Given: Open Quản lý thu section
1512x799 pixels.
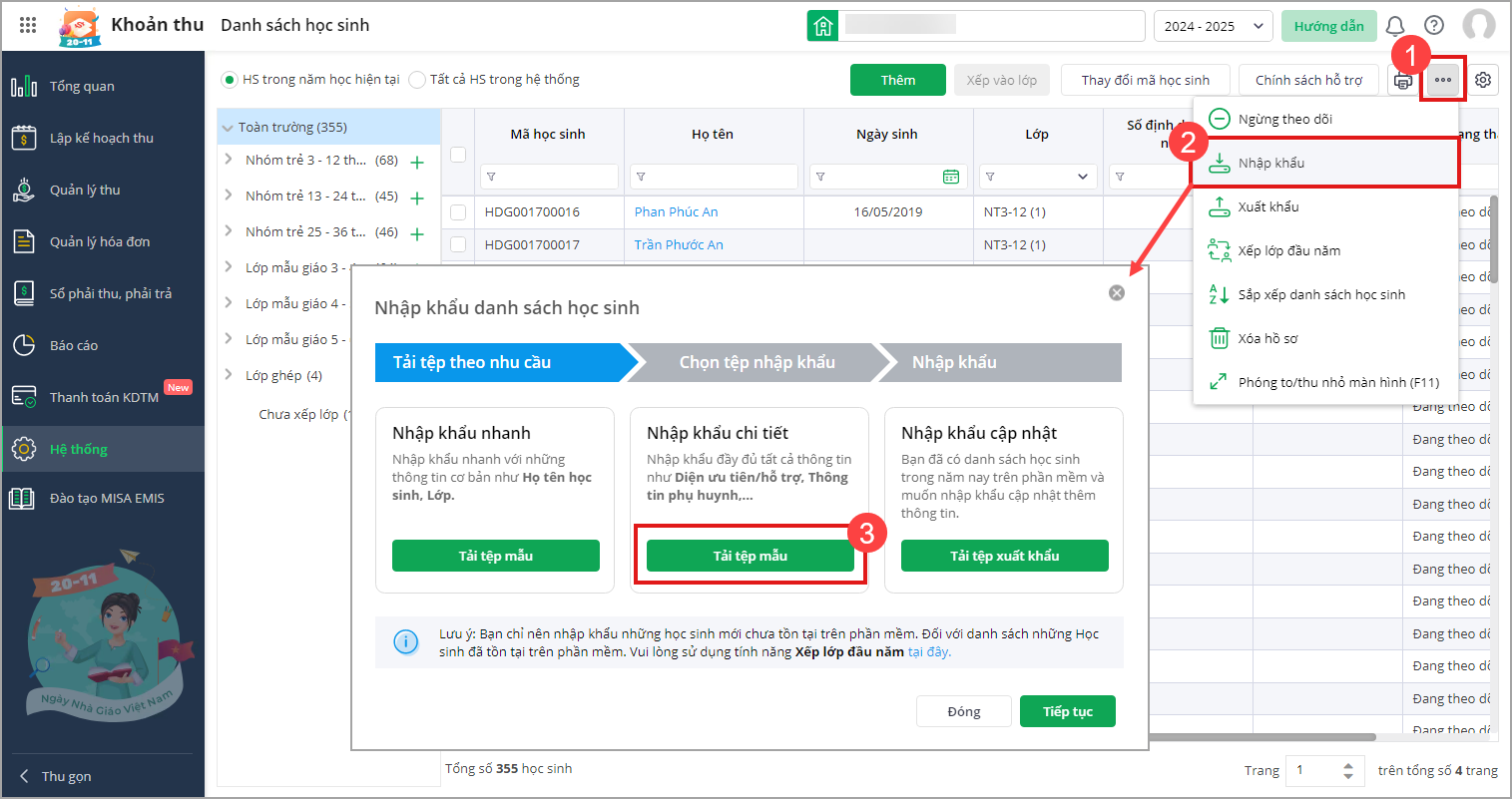Looking at the screenshot, I should click(103, 190).
